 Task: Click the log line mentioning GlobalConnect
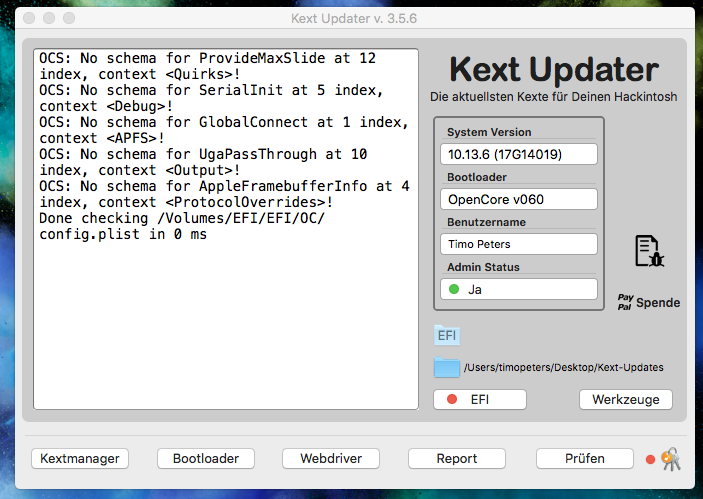(224, 122)
